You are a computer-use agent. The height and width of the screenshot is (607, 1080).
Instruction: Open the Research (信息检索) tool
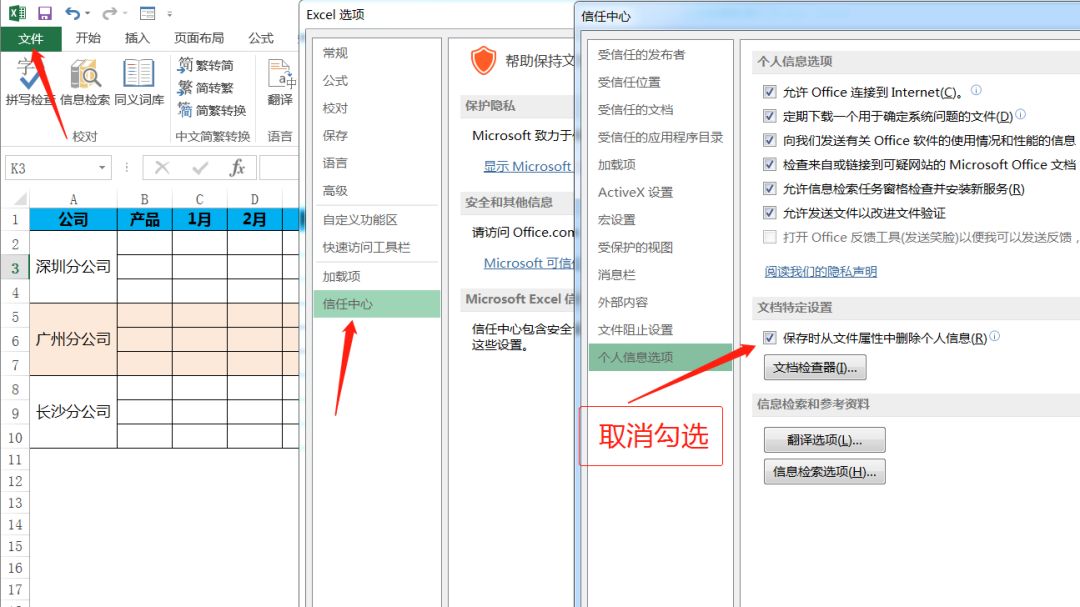tap(85, 82)
